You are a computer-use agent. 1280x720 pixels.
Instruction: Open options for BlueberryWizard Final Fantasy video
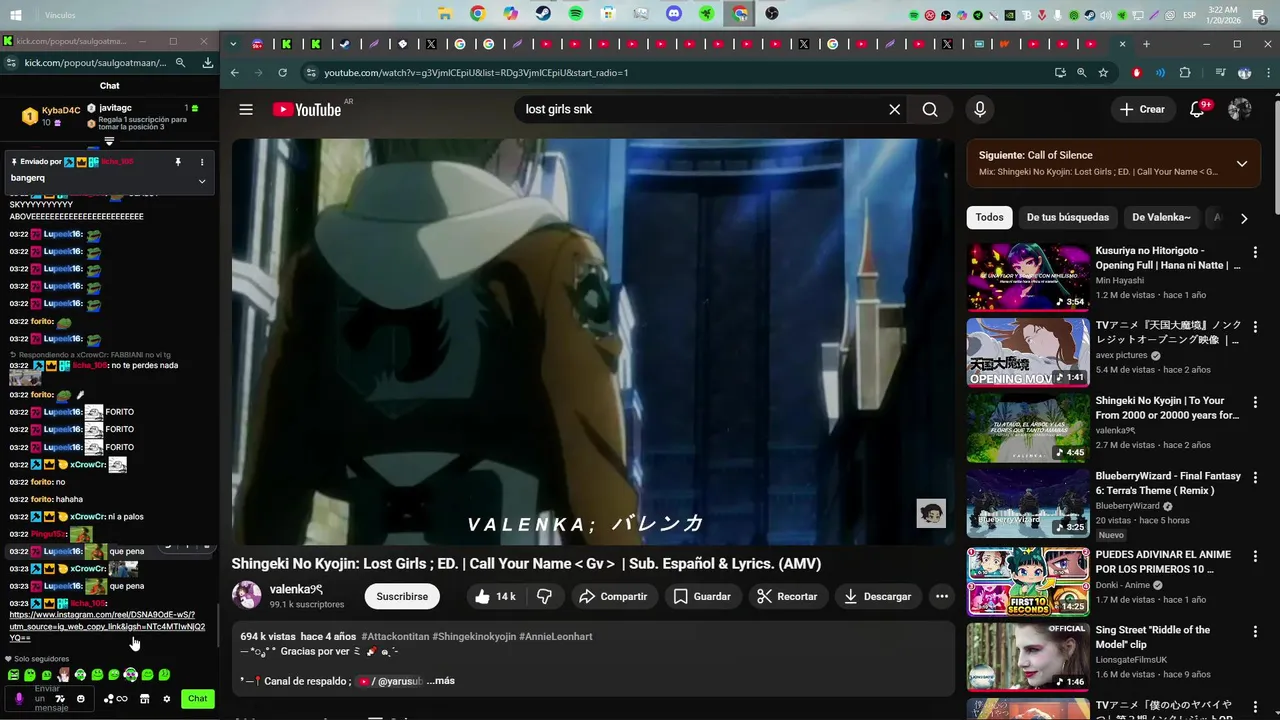tap(1255, 477)
